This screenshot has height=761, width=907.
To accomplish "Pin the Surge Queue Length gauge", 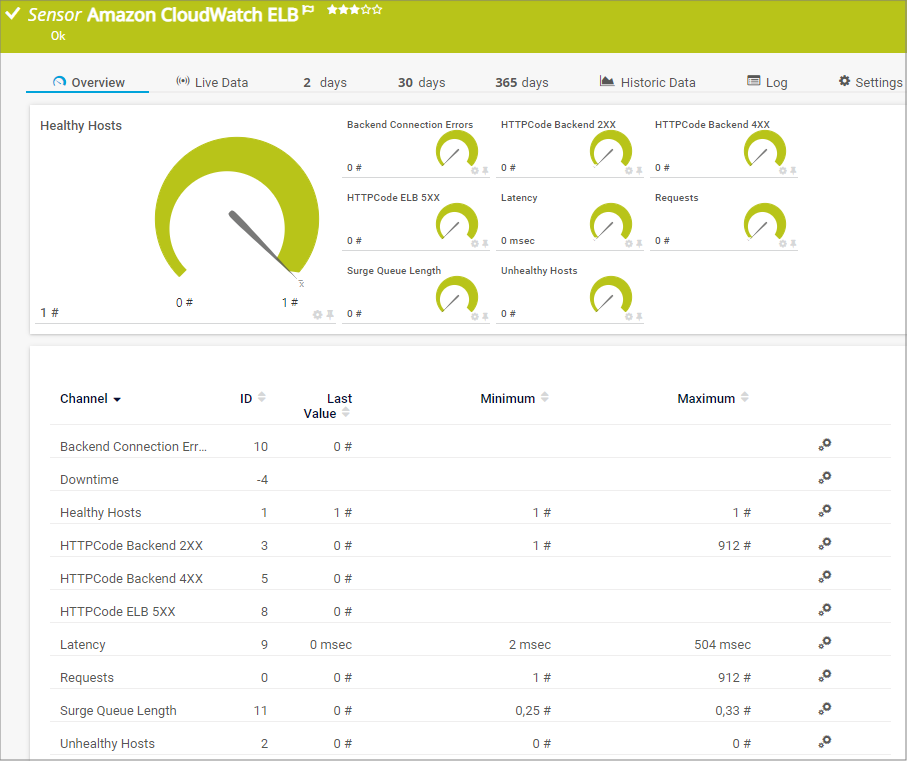I will pyautogui.click(x=485, y=317).
